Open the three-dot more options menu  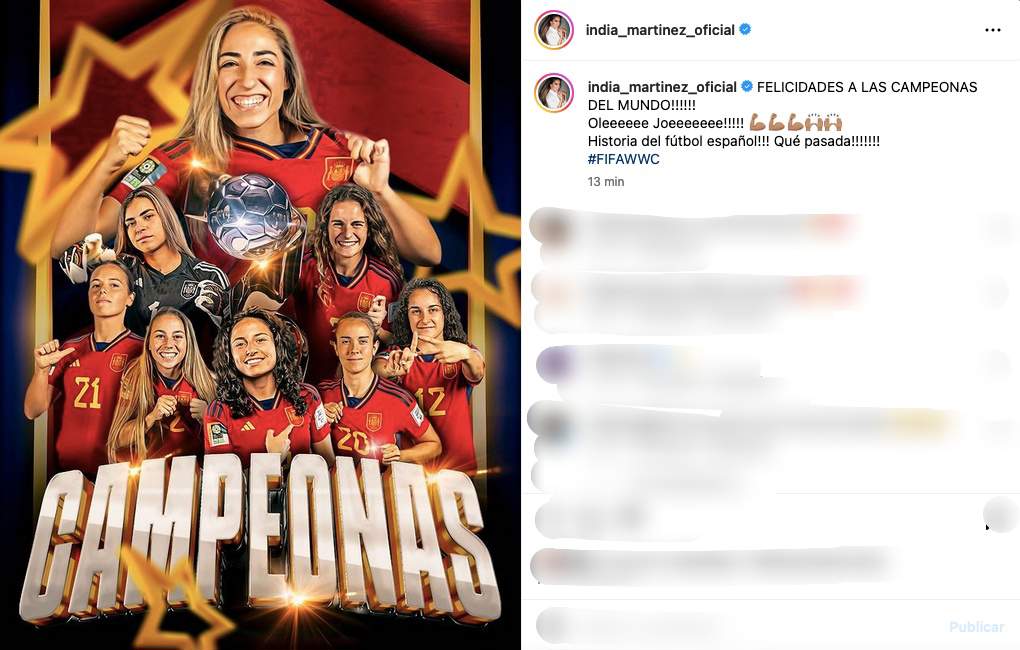coord(992,30)
